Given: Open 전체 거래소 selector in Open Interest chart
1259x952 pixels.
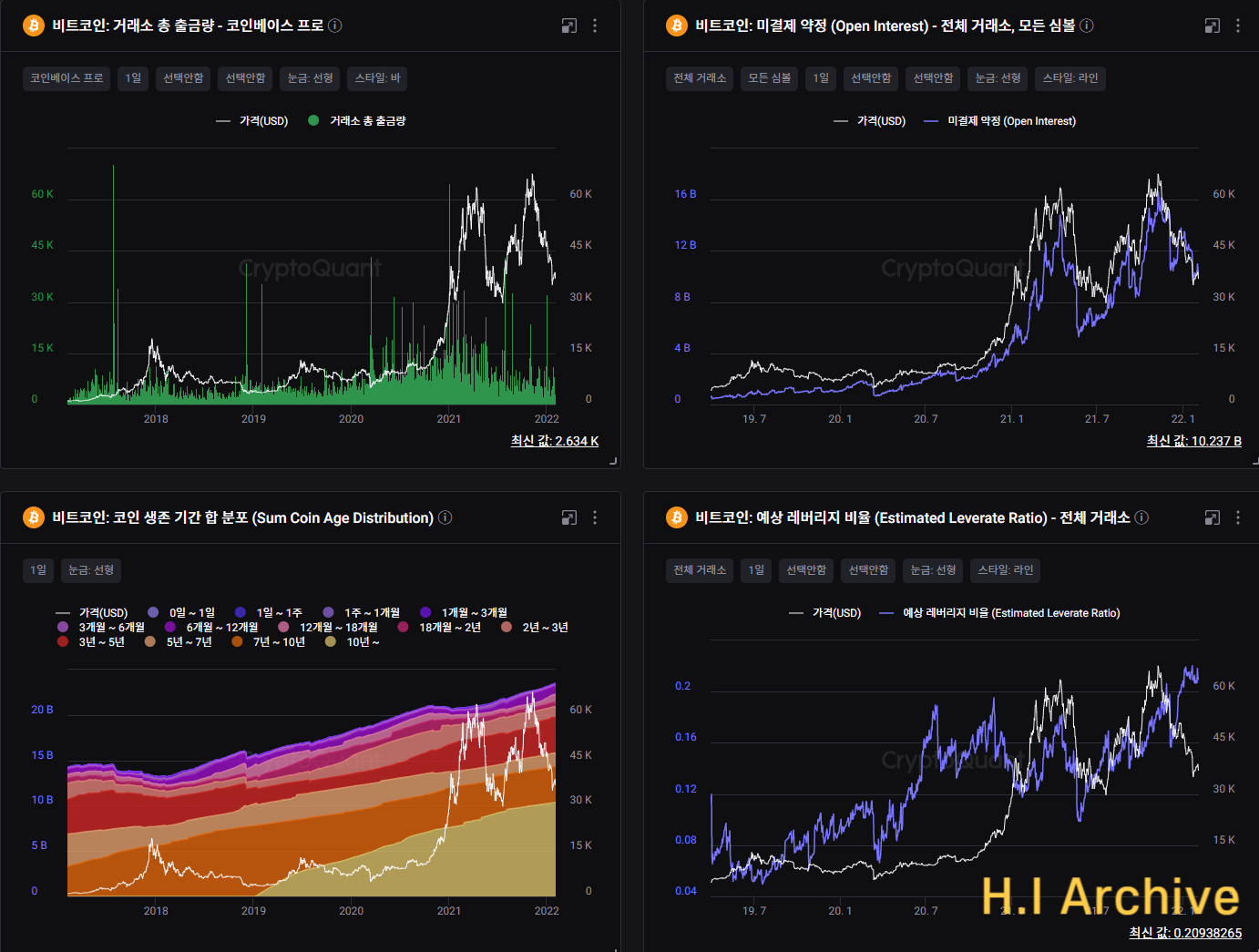Looking at the screenshot, I should (x=700, y=78).
